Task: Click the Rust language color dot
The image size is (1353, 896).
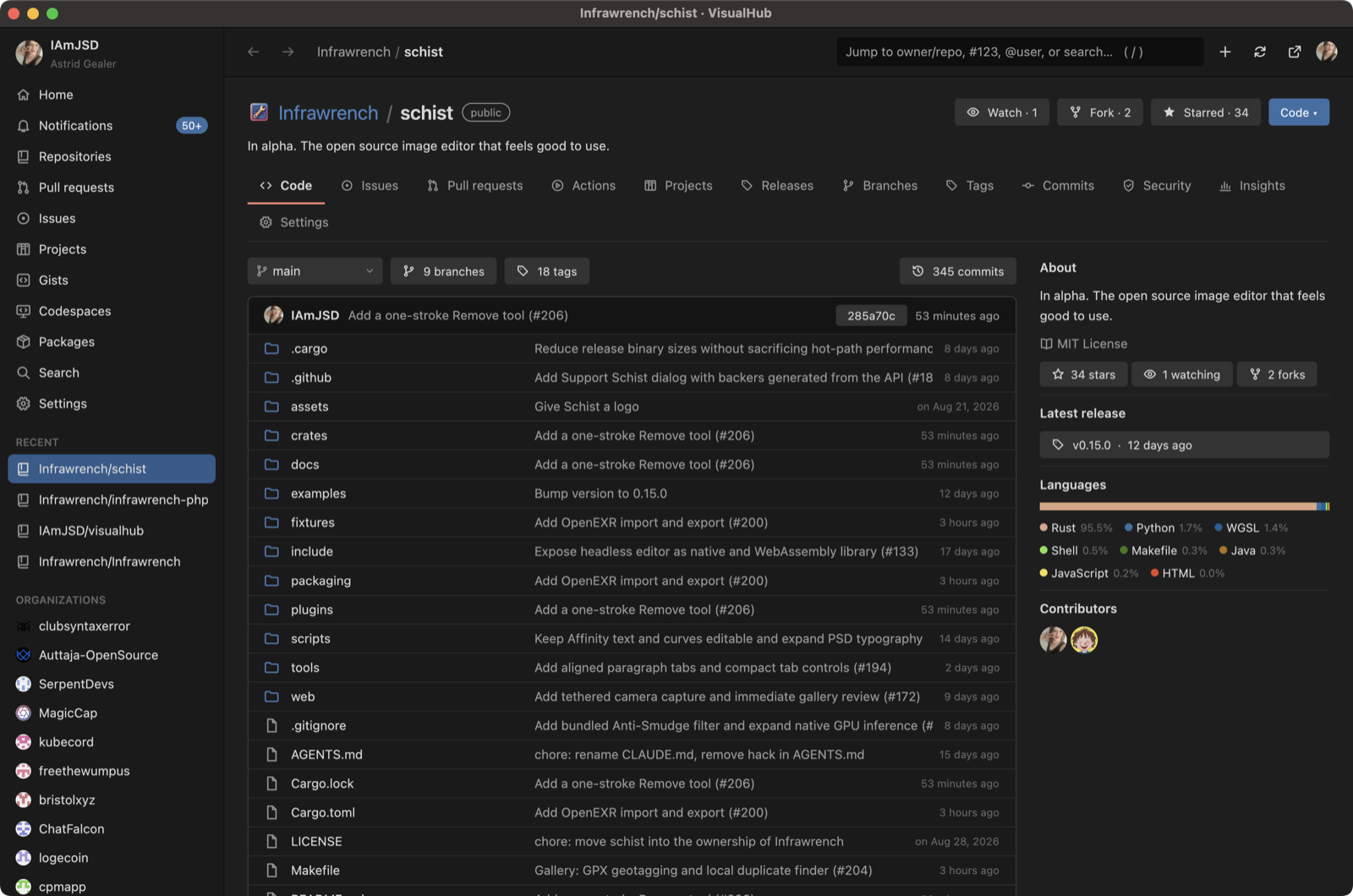Action: point(1044,527)
